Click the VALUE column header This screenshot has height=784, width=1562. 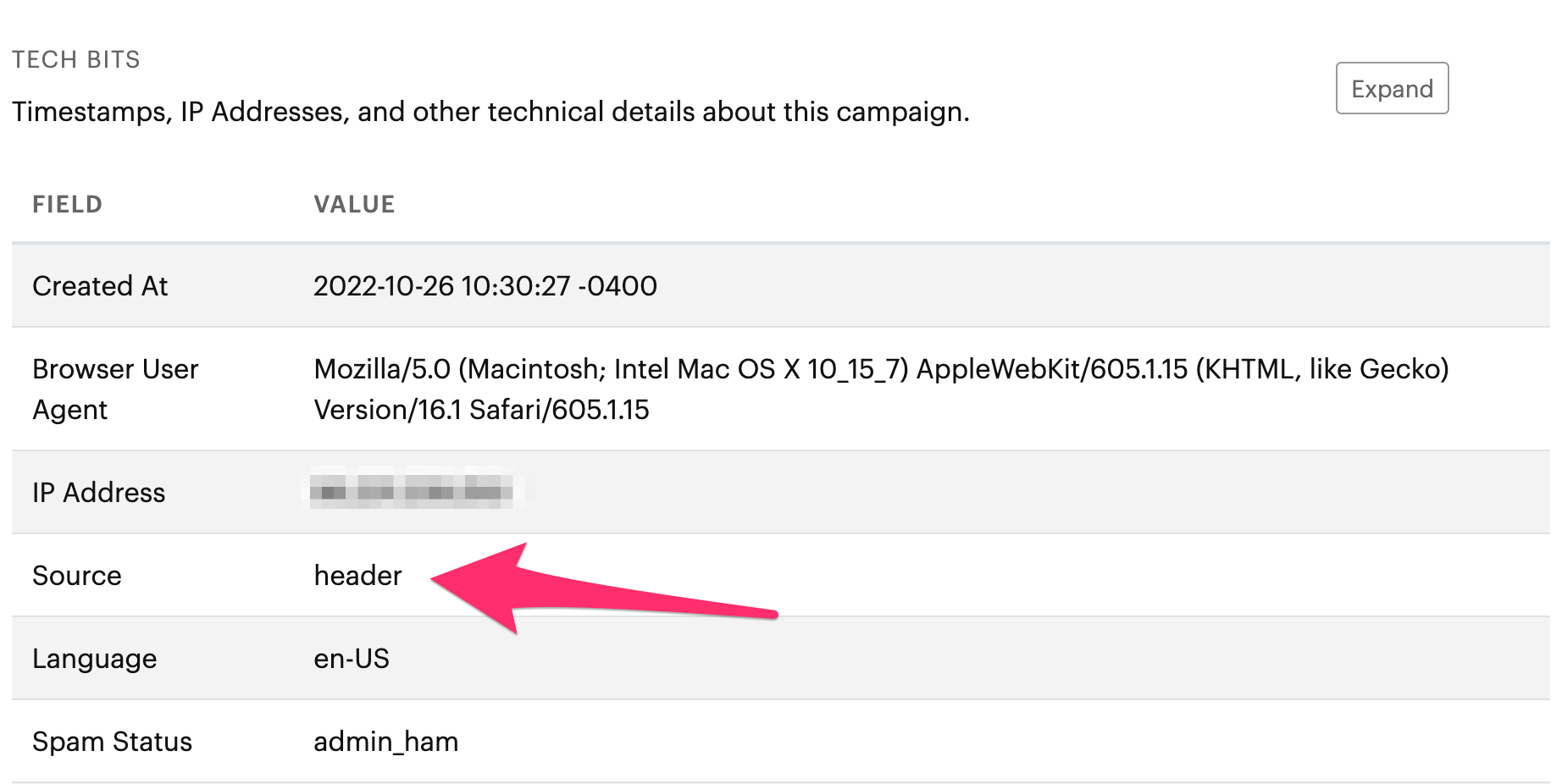(x=354, y=204)
